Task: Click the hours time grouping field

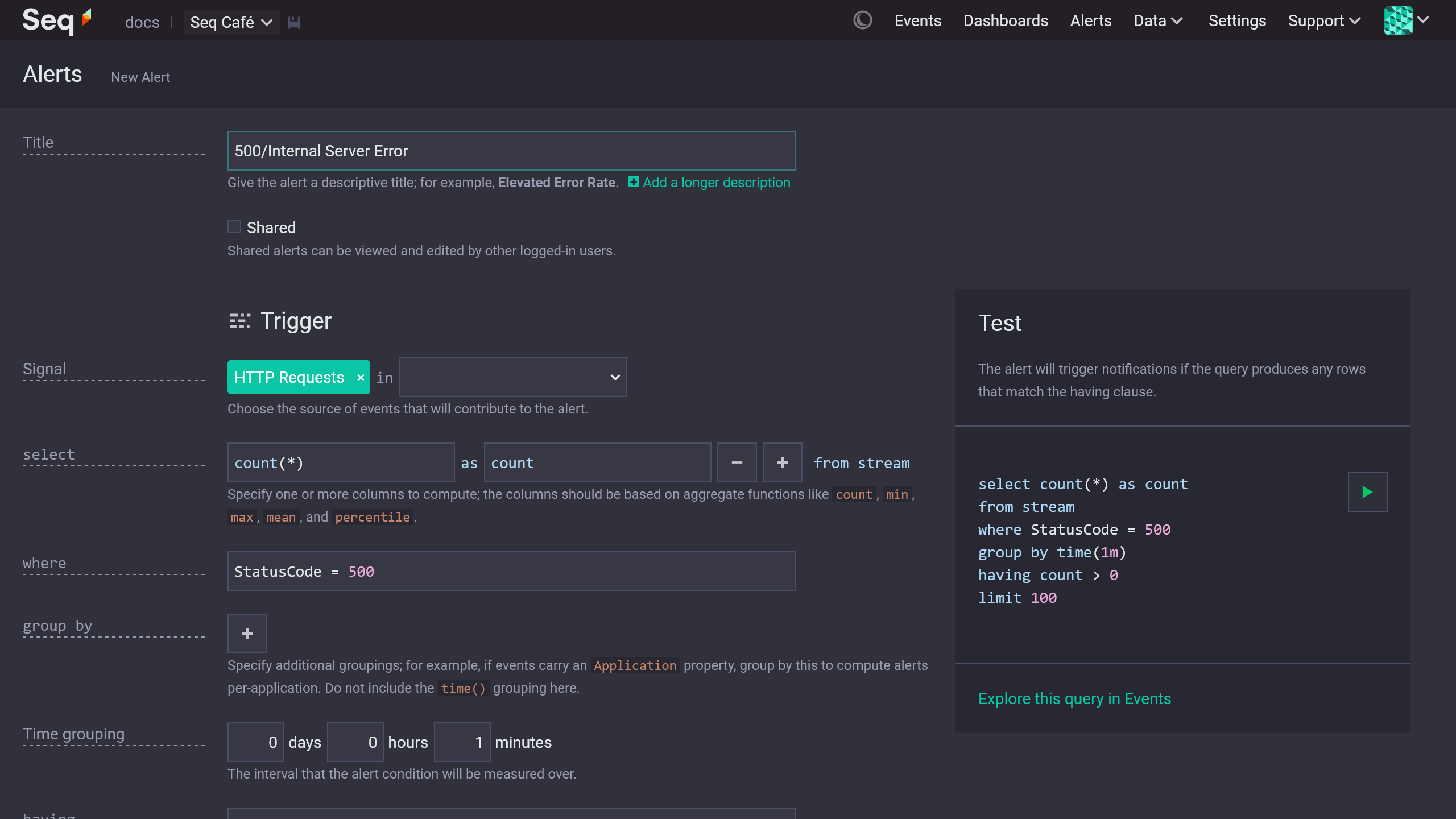Action: point(355,742)
